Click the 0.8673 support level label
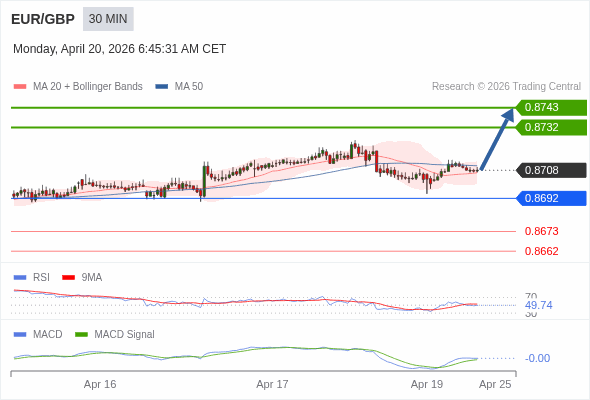The width and height of the screenshot is (590, 400). click(x=541, y=231)
